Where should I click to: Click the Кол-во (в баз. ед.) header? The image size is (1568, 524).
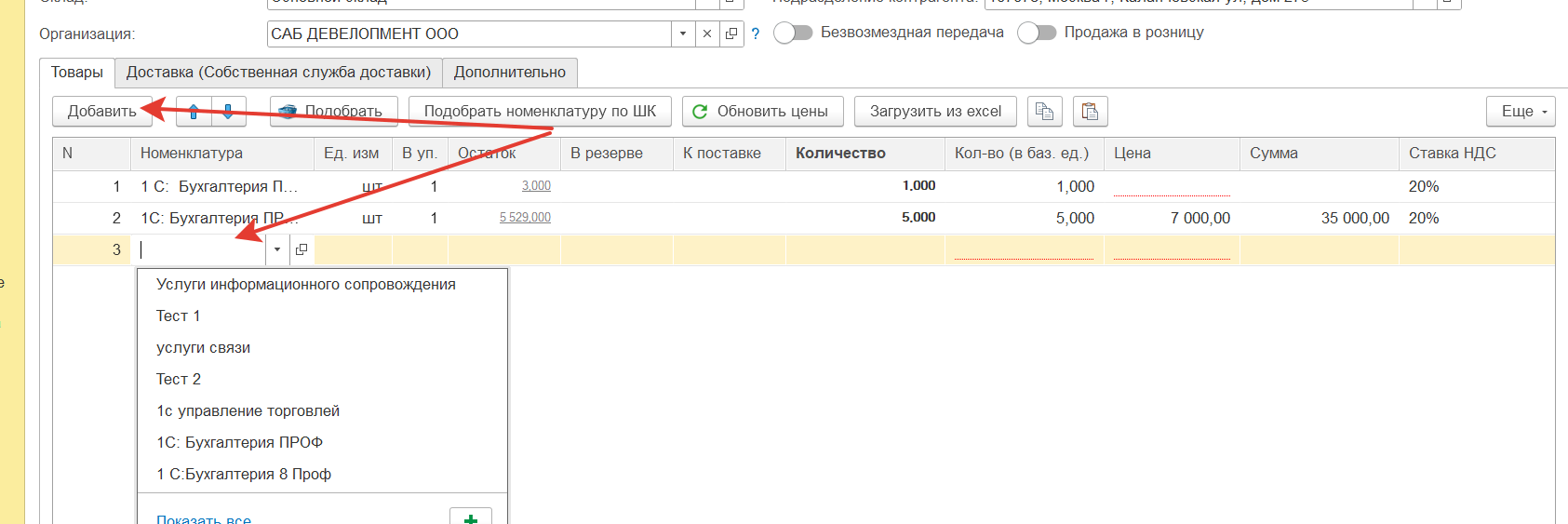coord(1025,154)
